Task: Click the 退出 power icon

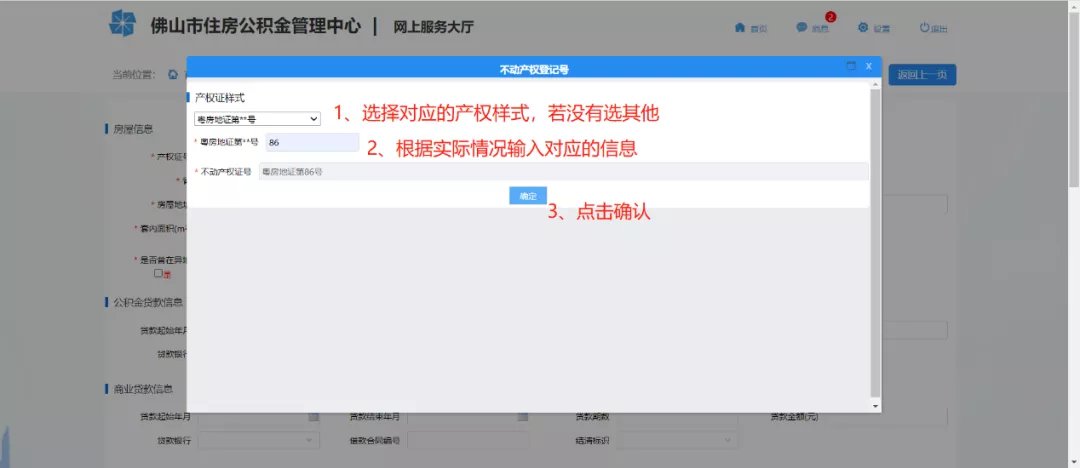Action: pyautogui.click(x=925, y=27)
